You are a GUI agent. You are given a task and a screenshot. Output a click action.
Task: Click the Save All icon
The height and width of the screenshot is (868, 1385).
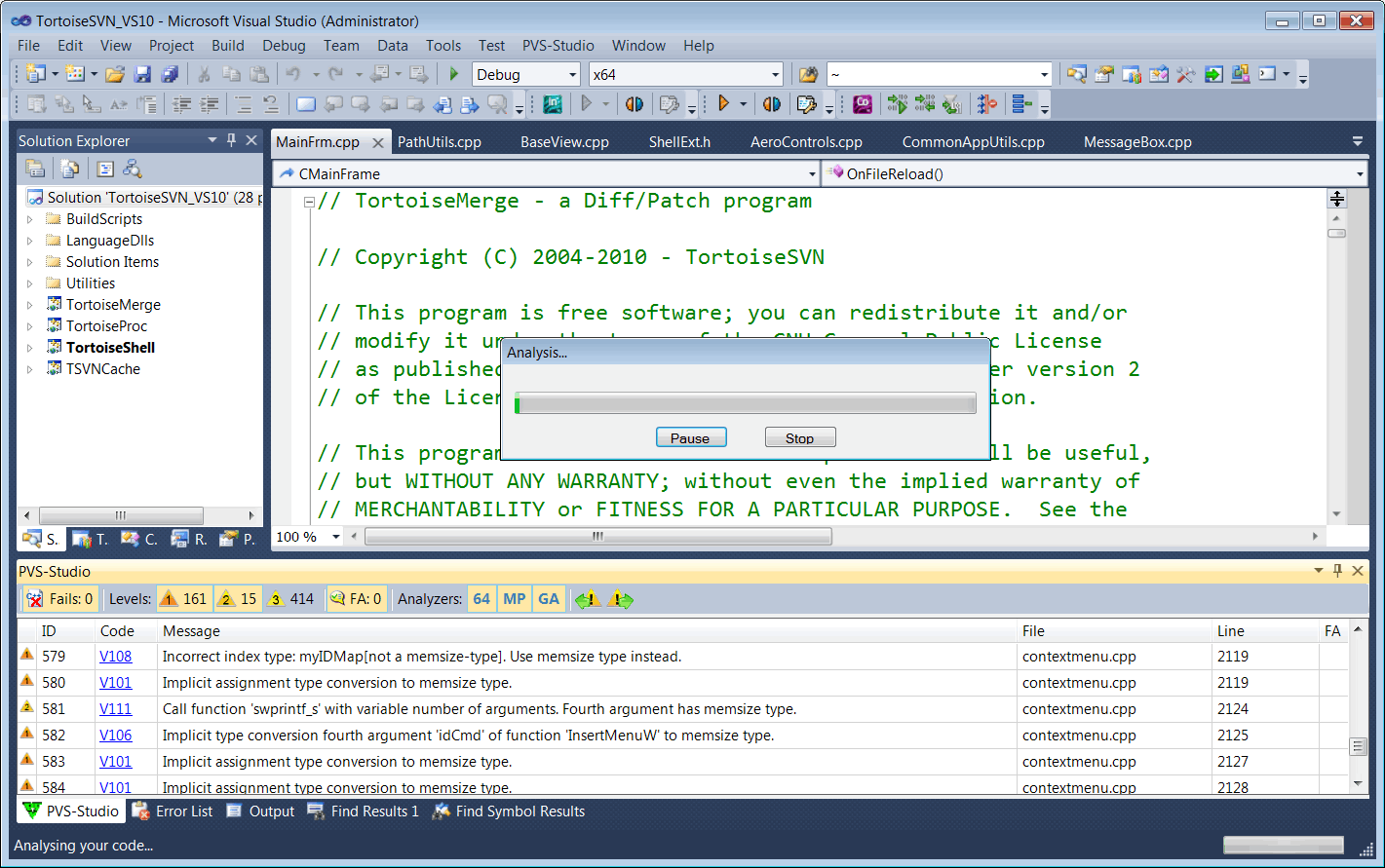pos(170,74)
